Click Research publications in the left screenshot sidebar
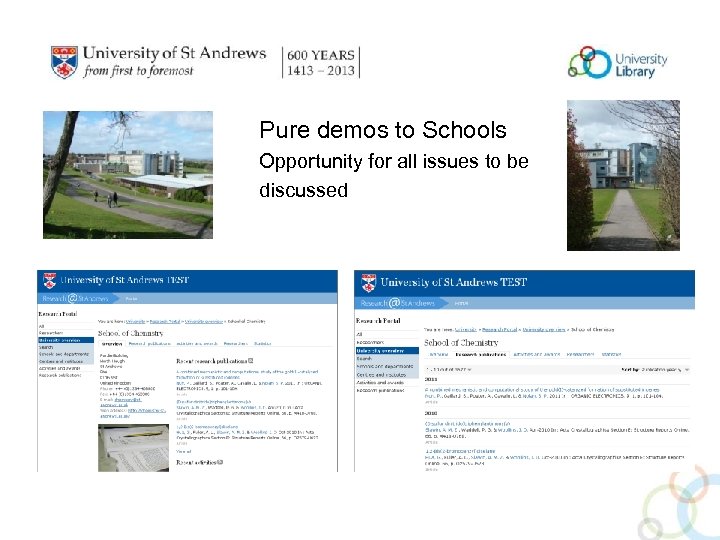The width and height of the screenshot is (720, 540). [60, 375]
